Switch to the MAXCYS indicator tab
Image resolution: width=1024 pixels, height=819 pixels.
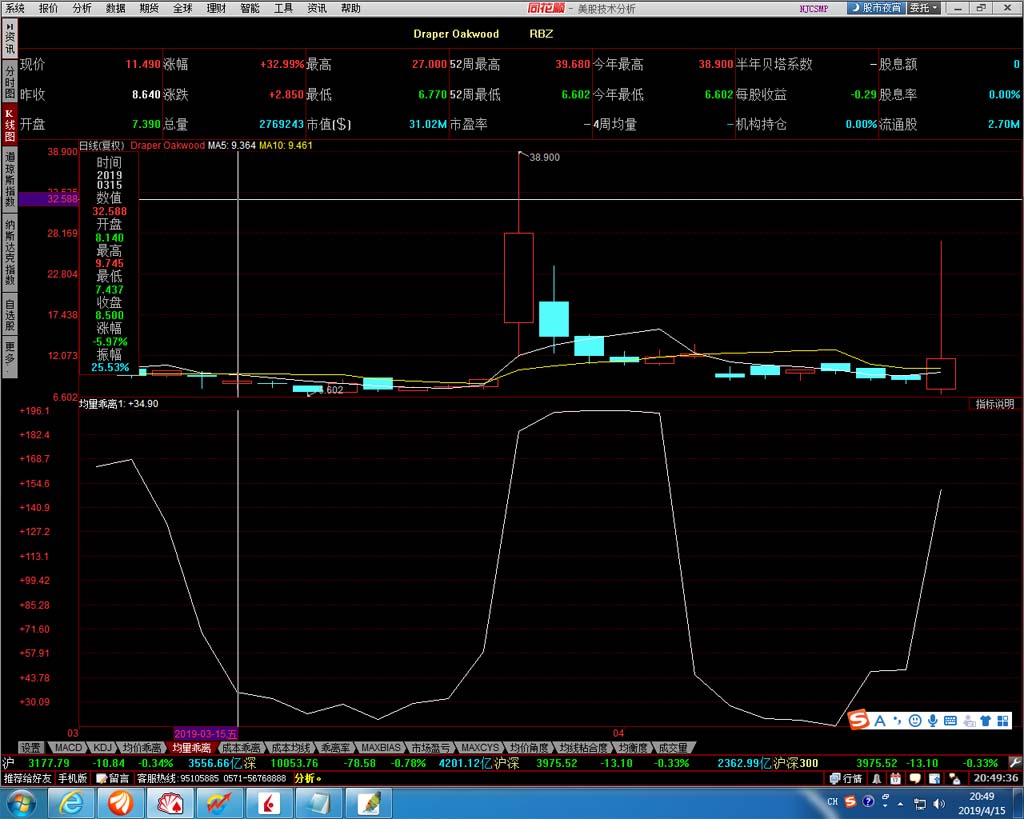click(480, 747)
